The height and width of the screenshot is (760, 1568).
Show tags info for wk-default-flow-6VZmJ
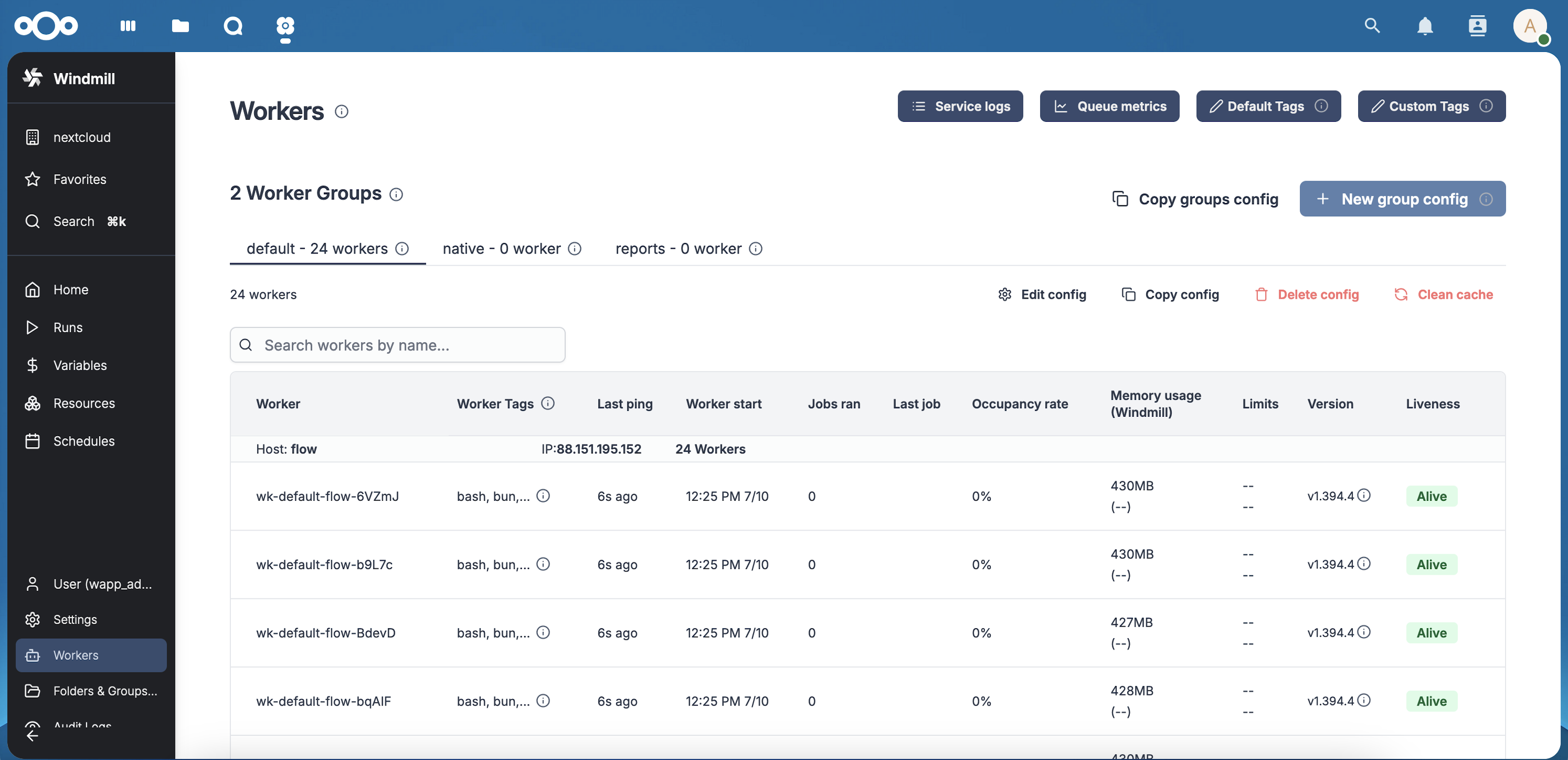coord(543,495)
